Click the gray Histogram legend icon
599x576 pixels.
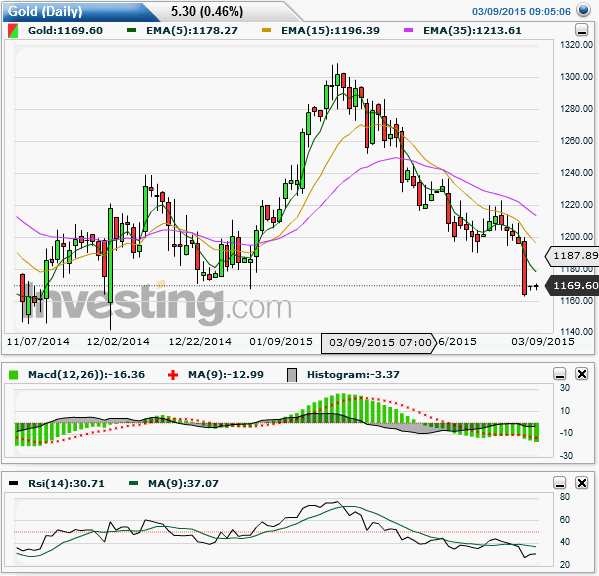pos(292,375)
